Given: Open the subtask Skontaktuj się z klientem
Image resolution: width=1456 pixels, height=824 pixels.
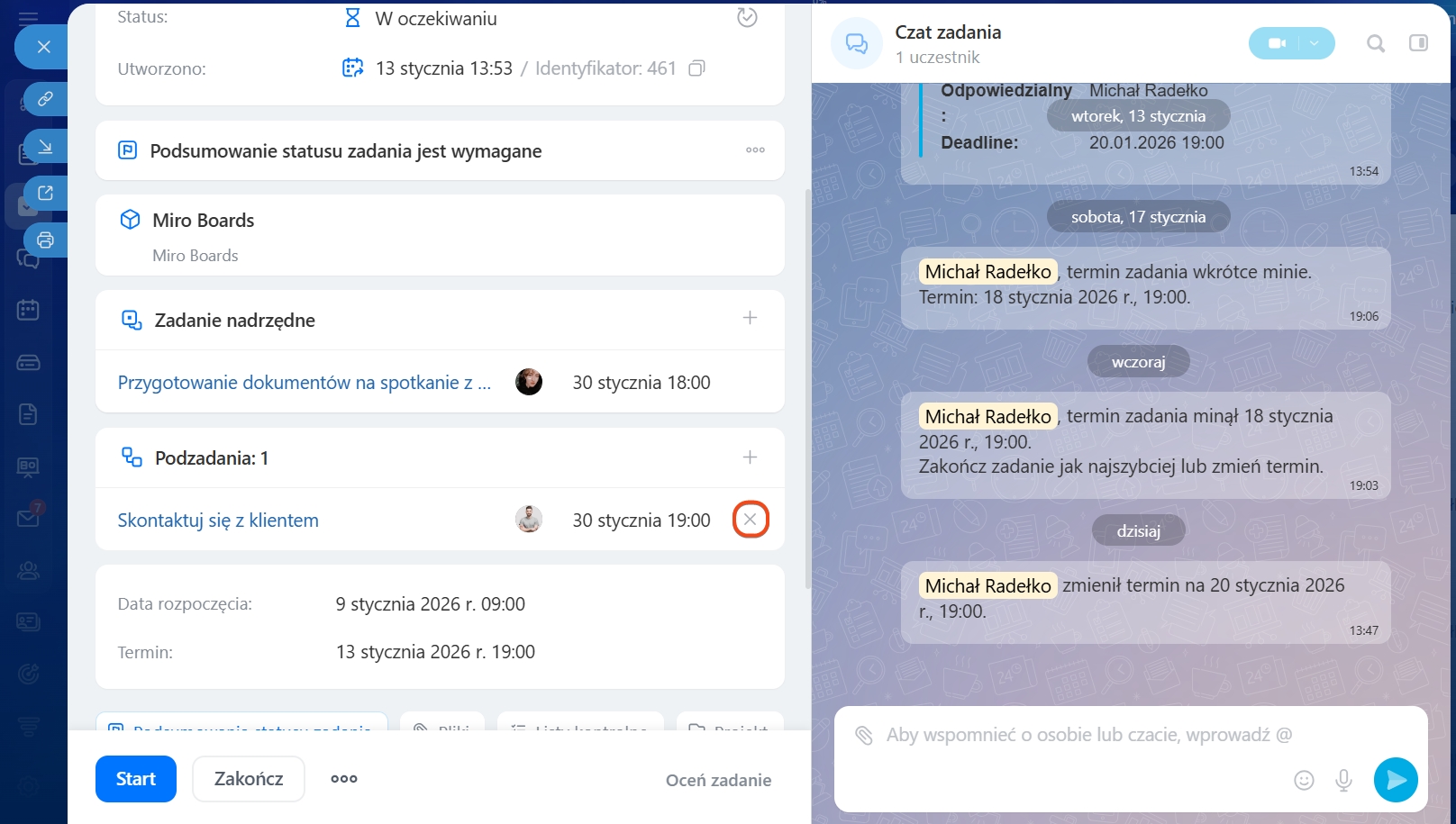Looking at the screenshot, I should pos(218,521).
